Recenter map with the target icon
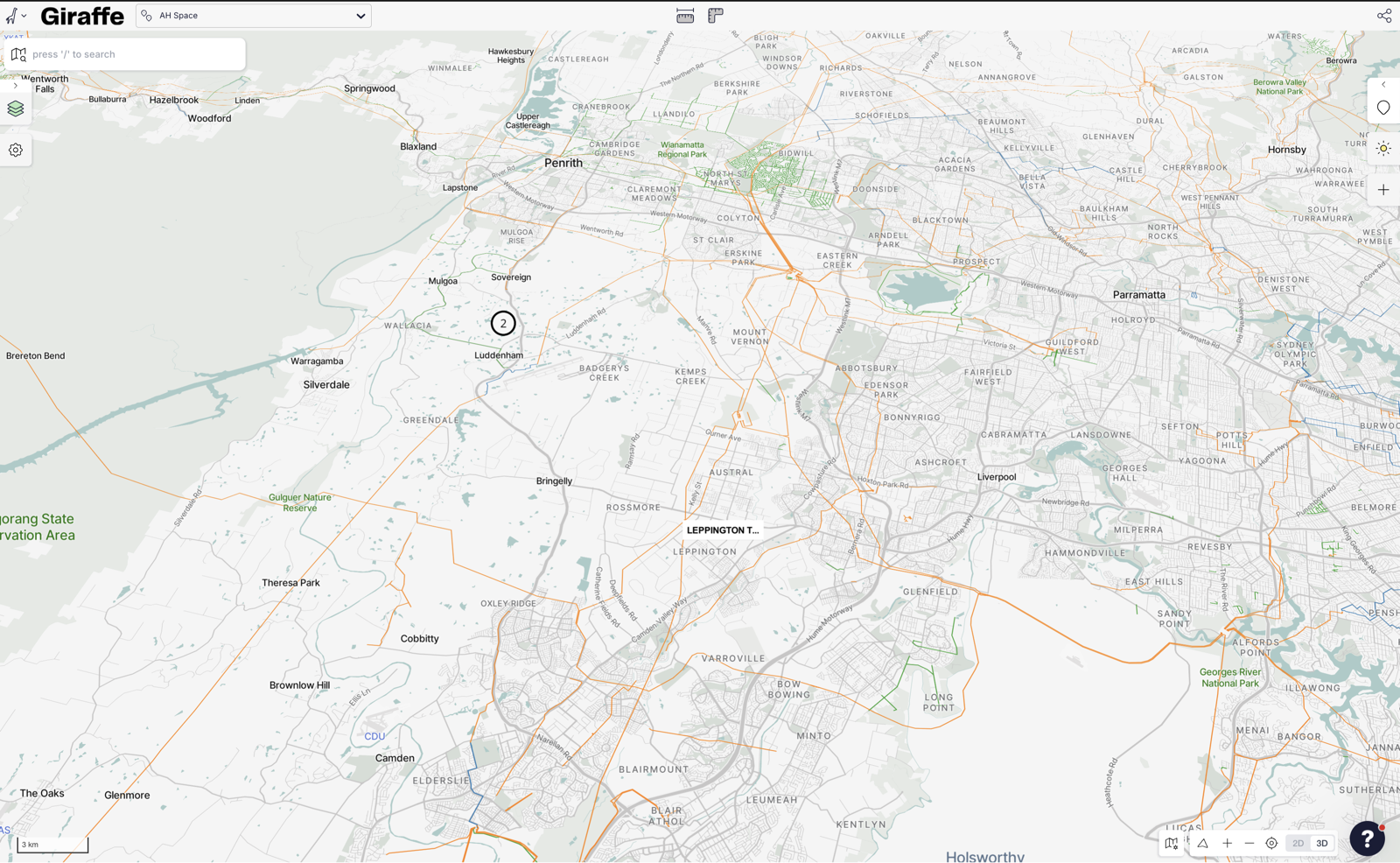 tap(1271, 844)
